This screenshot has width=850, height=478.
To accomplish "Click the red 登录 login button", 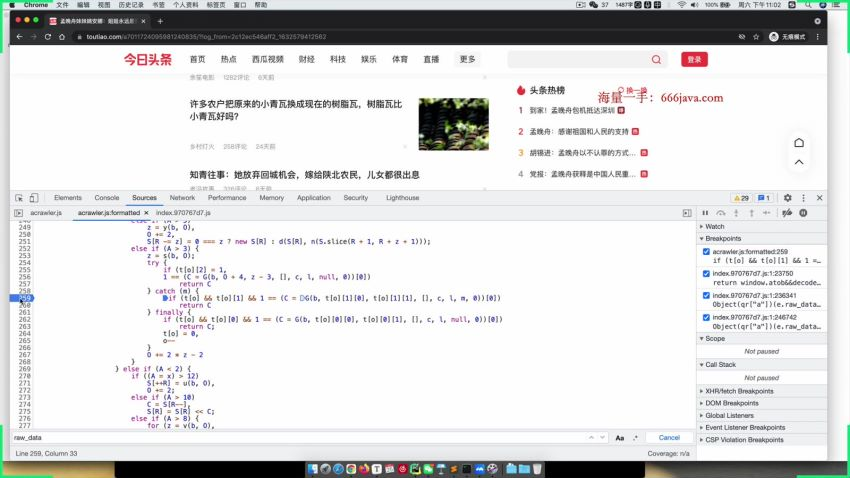I will (x=695, y=60).
